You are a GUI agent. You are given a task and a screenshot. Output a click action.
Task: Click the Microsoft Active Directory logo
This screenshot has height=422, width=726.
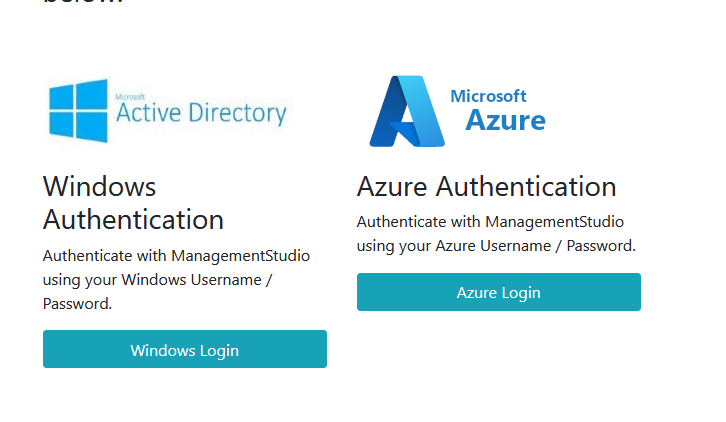pos(169,111)
